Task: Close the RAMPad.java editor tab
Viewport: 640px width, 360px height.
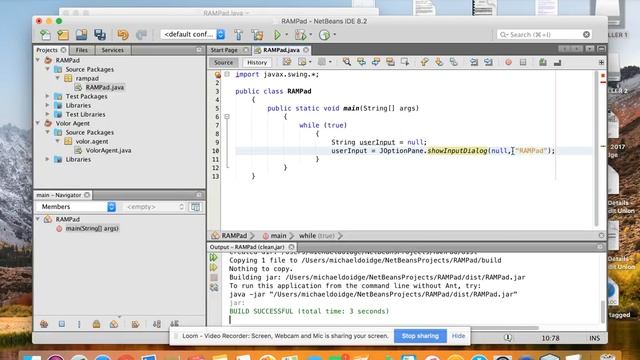Action: [x=306, y=50]
